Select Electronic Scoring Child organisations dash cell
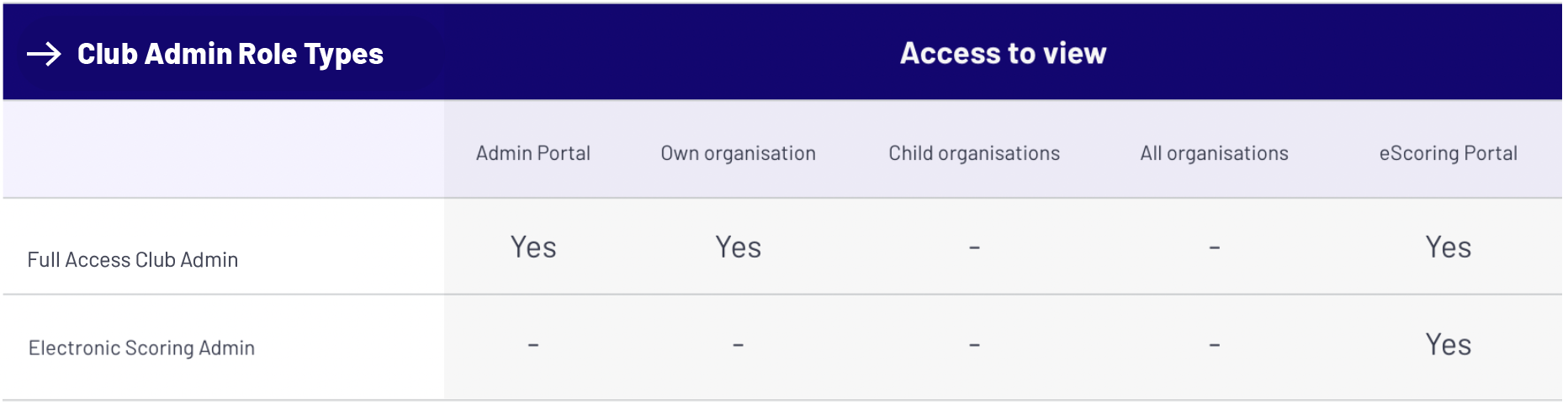 click(974, 345)
